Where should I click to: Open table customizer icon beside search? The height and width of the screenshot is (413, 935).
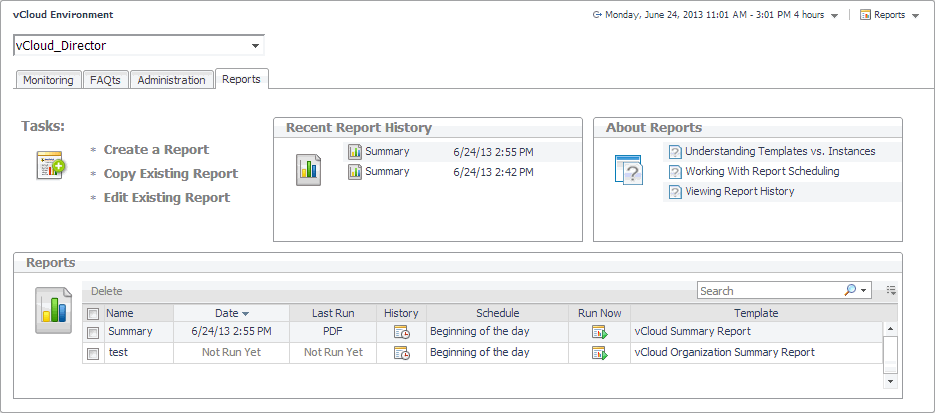point(891,290)
